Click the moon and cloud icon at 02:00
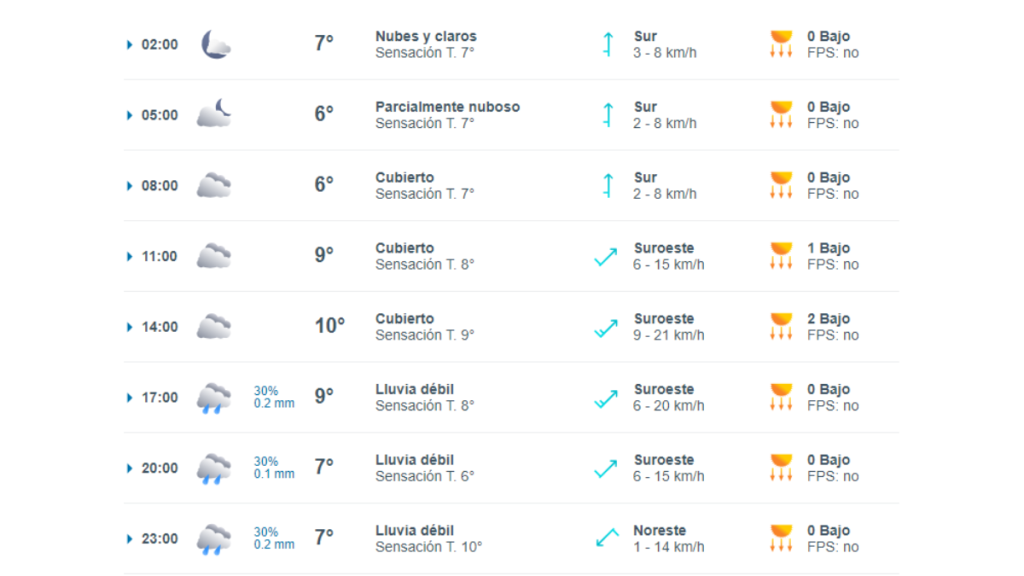Screen dimensions: 1024x576 [216, 44]
